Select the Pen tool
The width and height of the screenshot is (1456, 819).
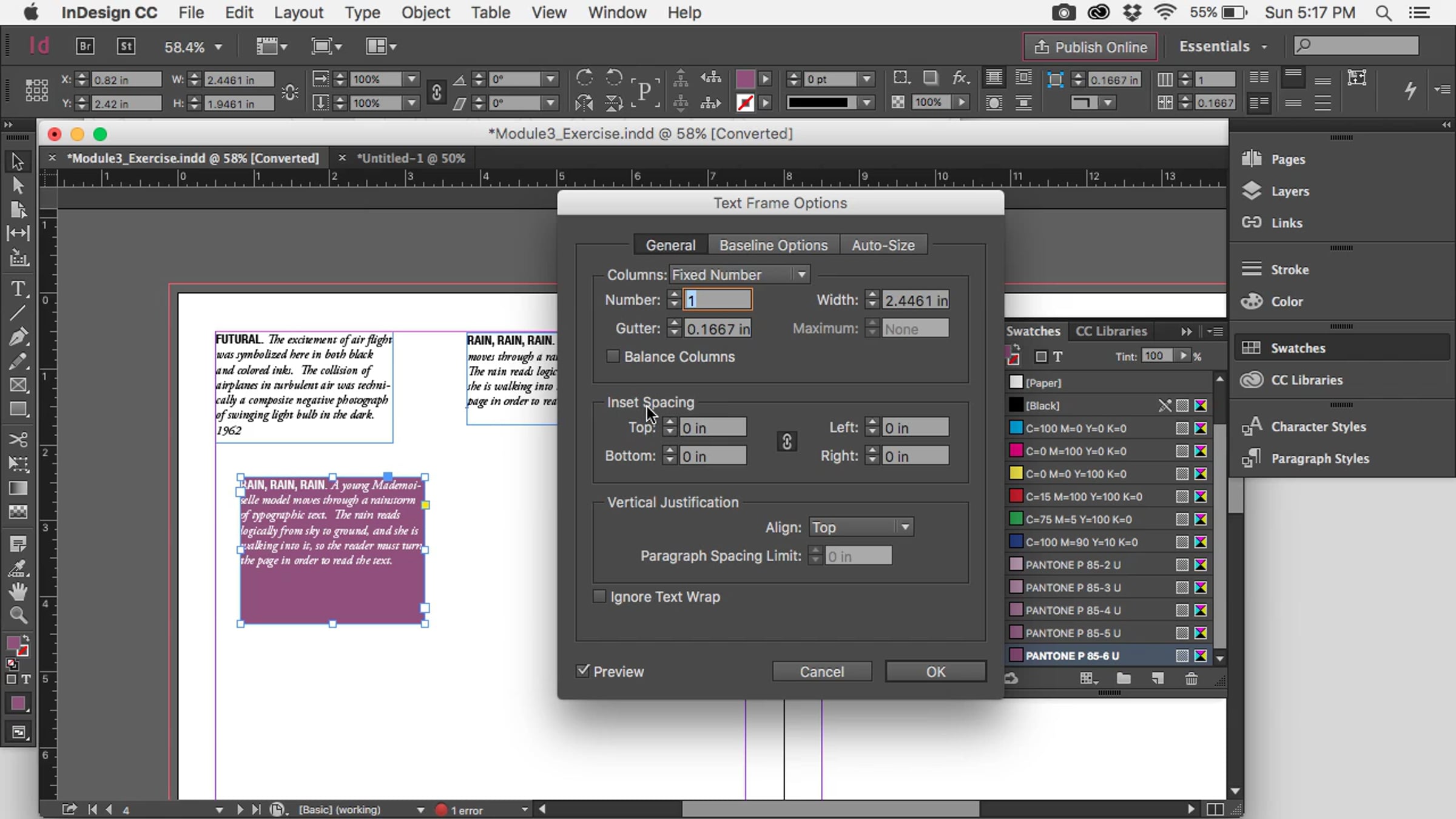tap(18, 337)
